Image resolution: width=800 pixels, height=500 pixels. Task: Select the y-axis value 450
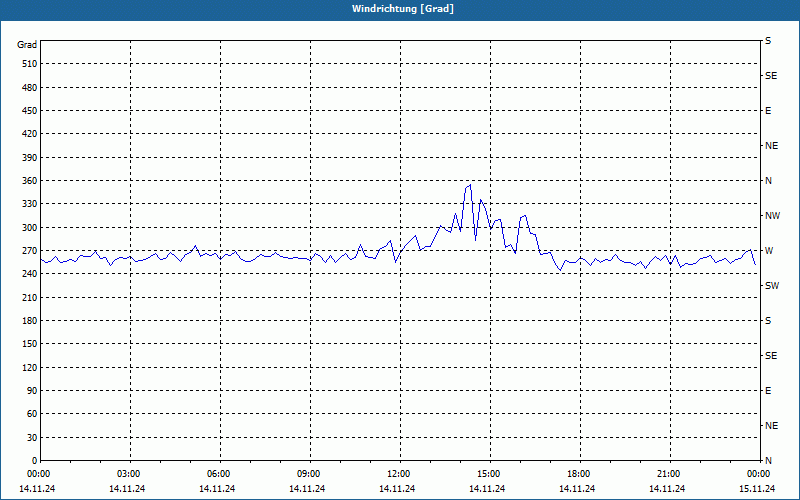click(30, 111)
